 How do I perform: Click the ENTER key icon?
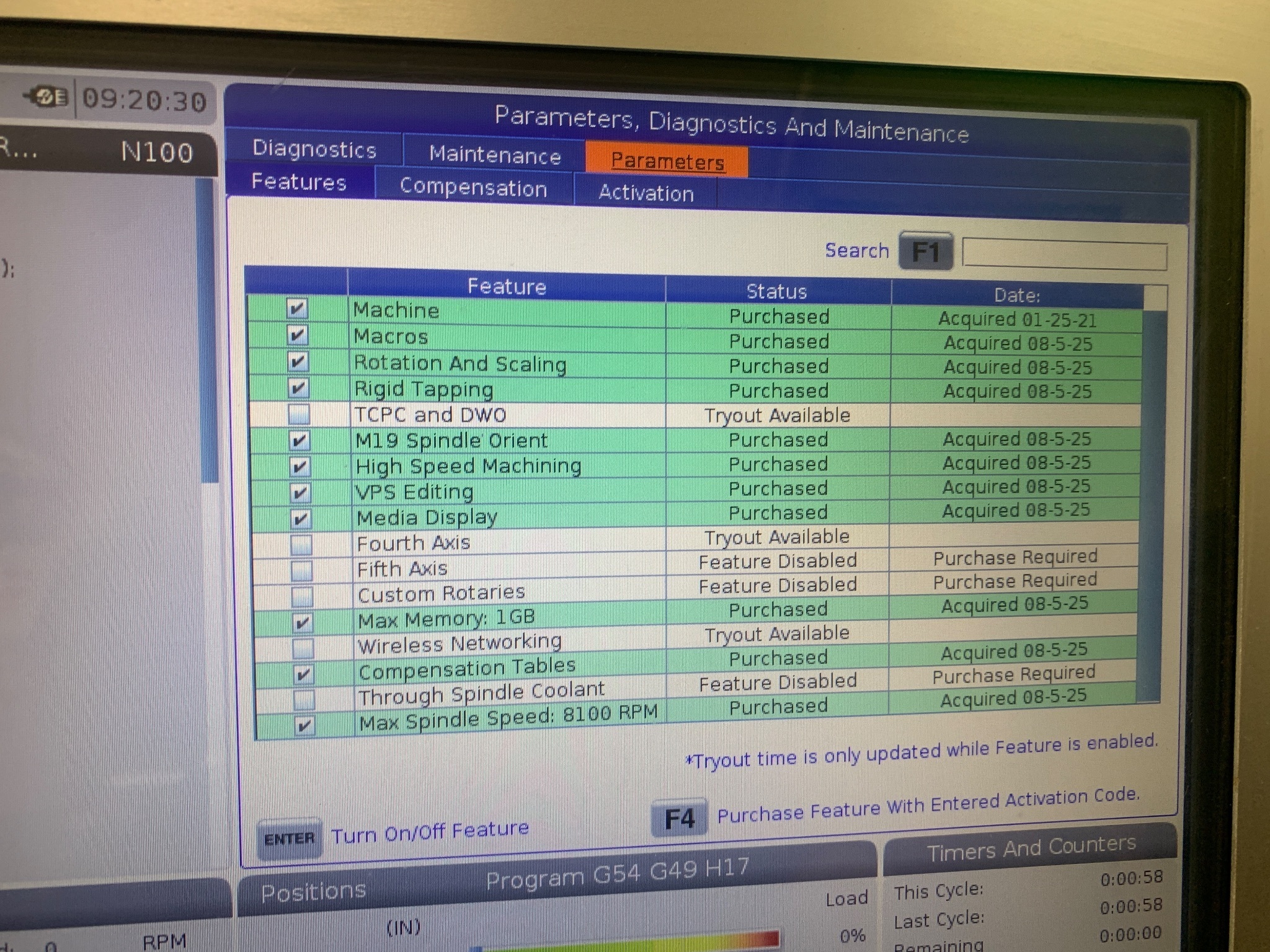pos(289,839)
